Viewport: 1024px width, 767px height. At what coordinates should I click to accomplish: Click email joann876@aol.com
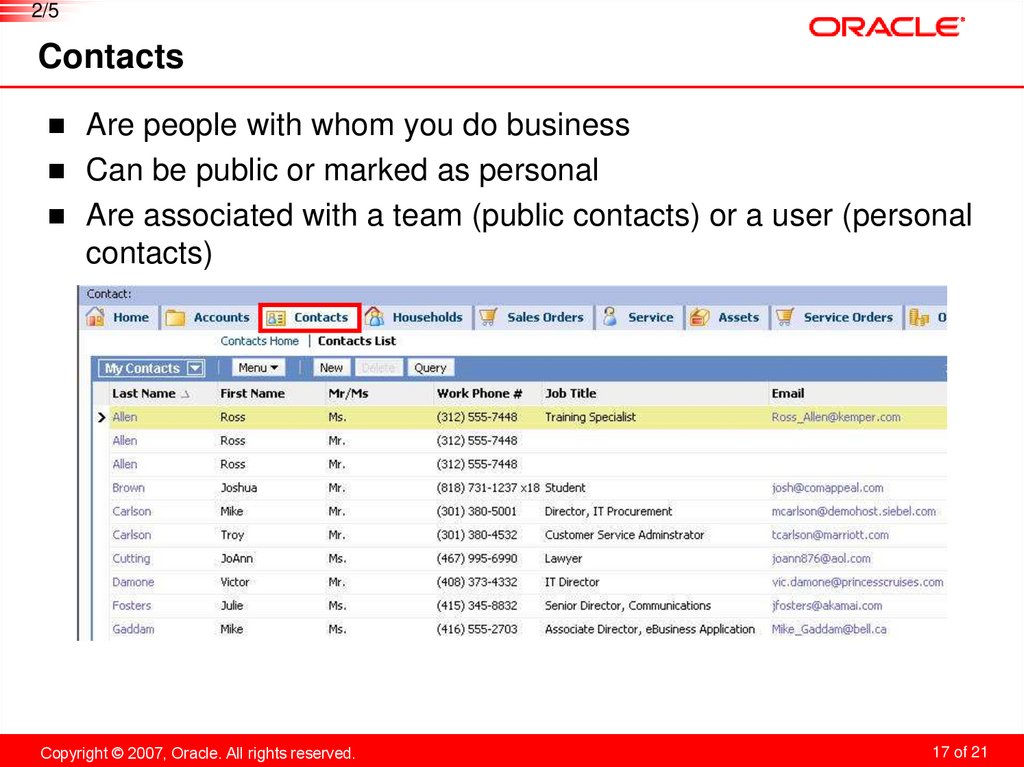(821, 559)
